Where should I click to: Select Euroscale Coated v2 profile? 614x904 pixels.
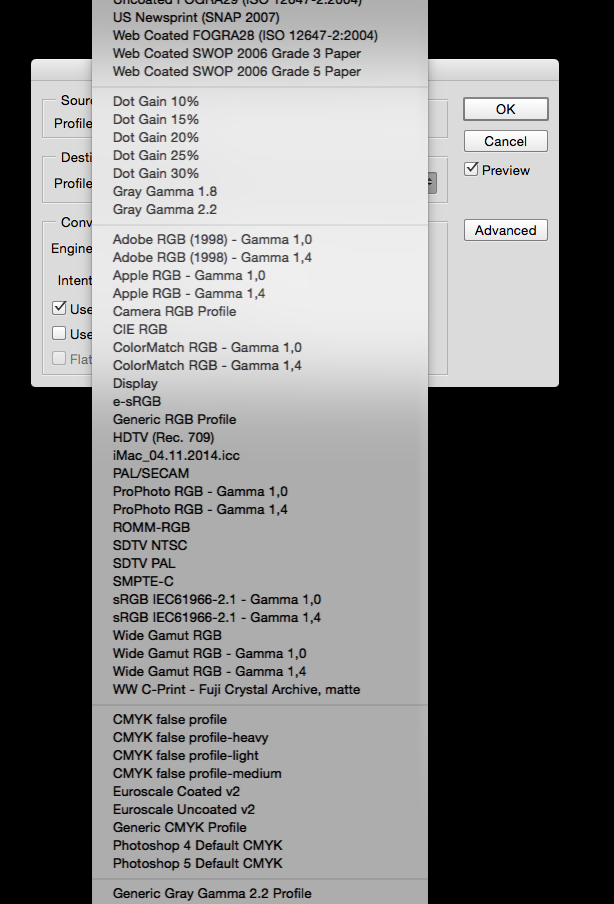[176, 791]
